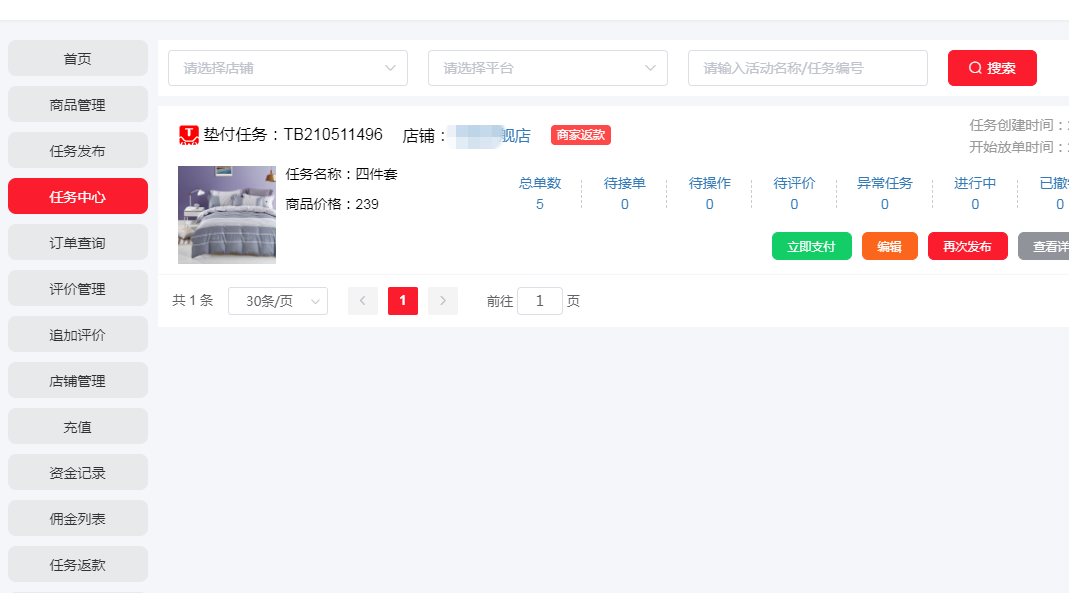Click the previous page arrow
The height and width of the screenshot is (593, 1069).
(x=363, y=301)
